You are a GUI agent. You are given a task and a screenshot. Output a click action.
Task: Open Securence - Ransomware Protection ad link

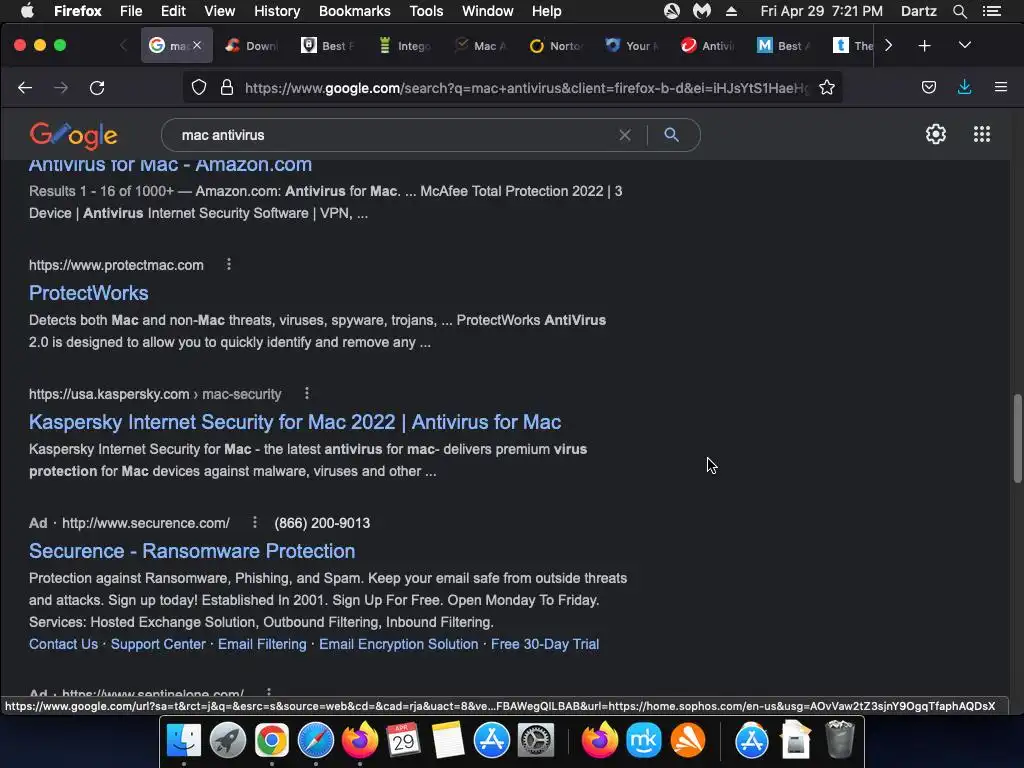point(192,551)
